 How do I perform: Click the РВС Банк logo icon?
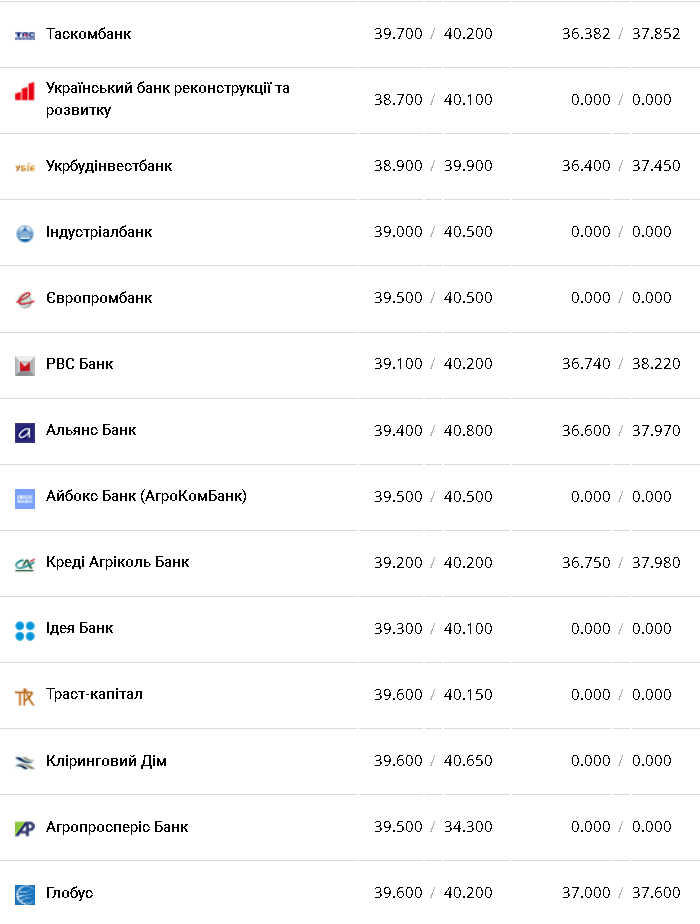[x=25, y=365]
